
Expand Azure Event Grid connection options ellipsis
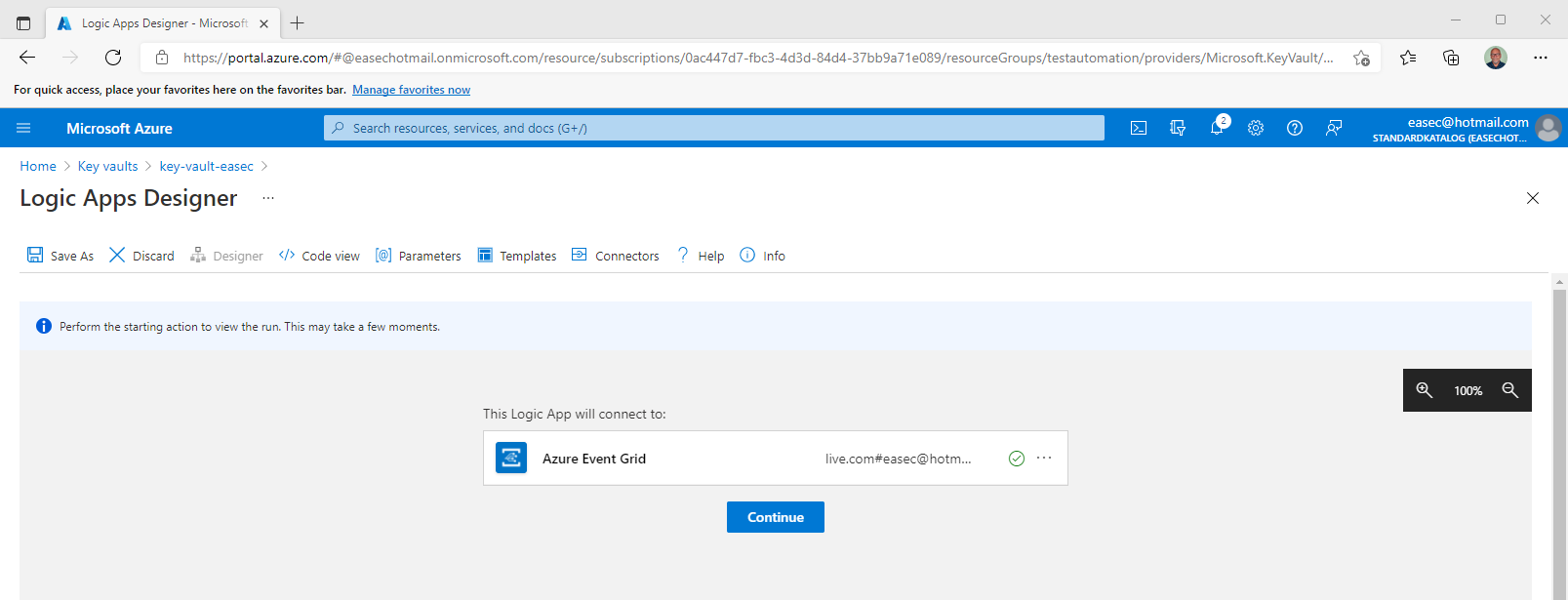[1044, 458]
